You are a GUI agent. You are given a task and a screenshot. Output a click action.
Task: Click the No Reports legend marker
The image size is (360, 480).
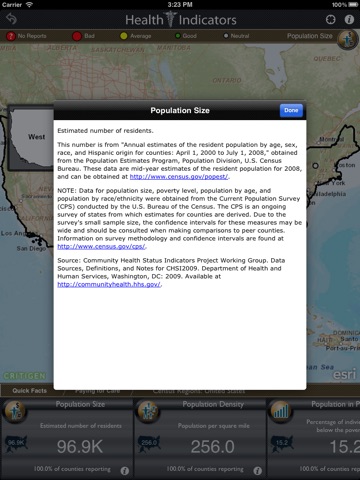(11, 36)
